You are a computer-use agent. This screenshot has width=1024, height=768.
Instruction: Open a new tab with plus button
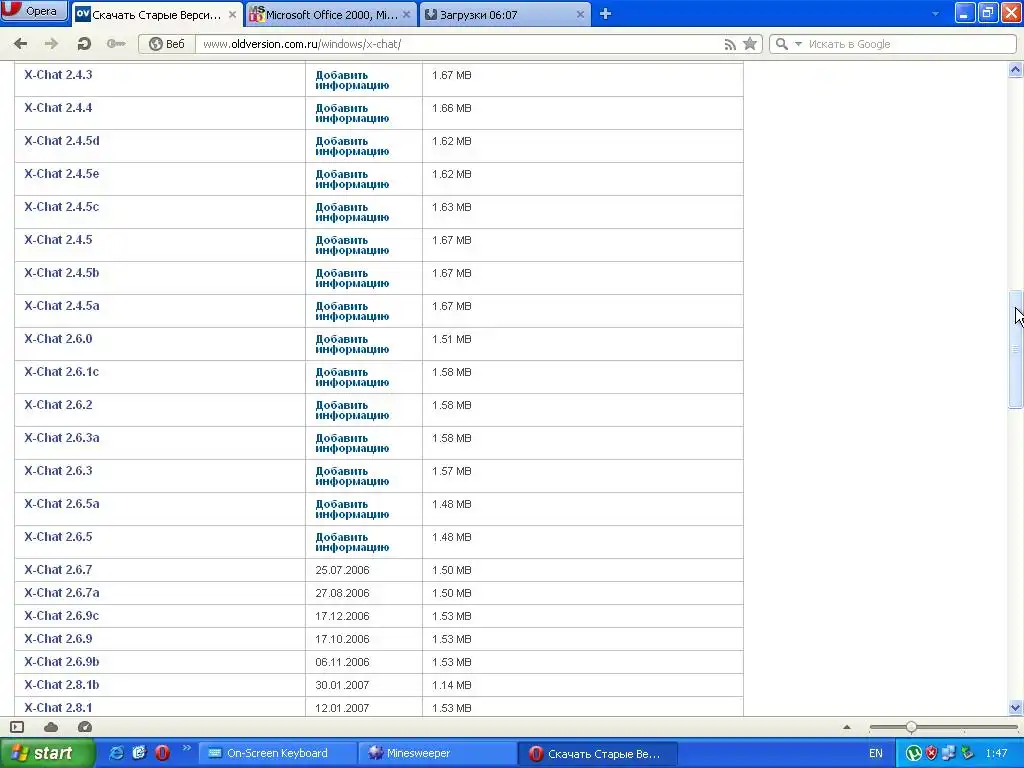pos(605,14)
